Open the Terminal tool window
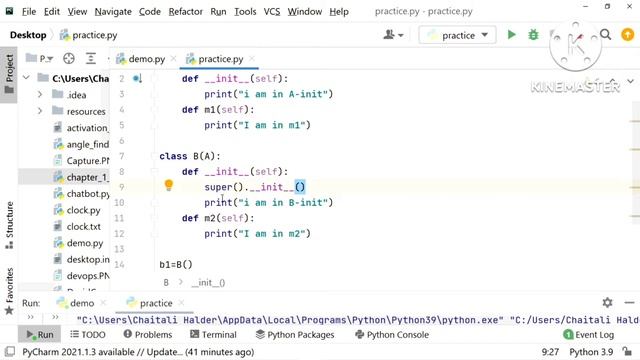 213,334
